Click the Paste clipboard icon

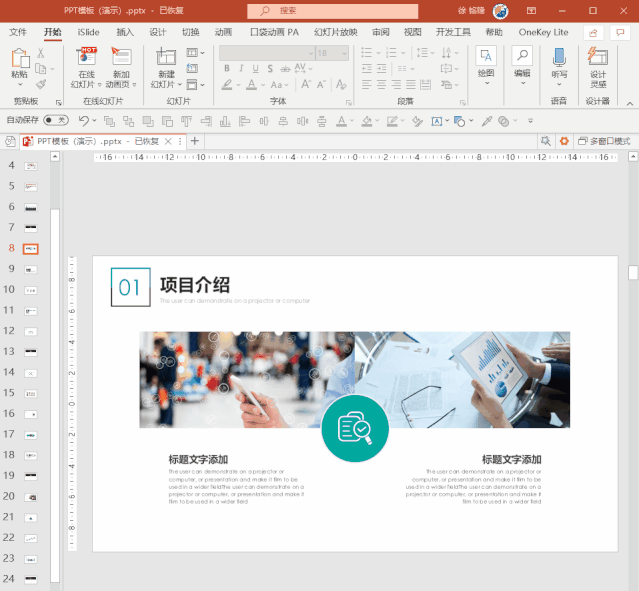tap(20, 58)
